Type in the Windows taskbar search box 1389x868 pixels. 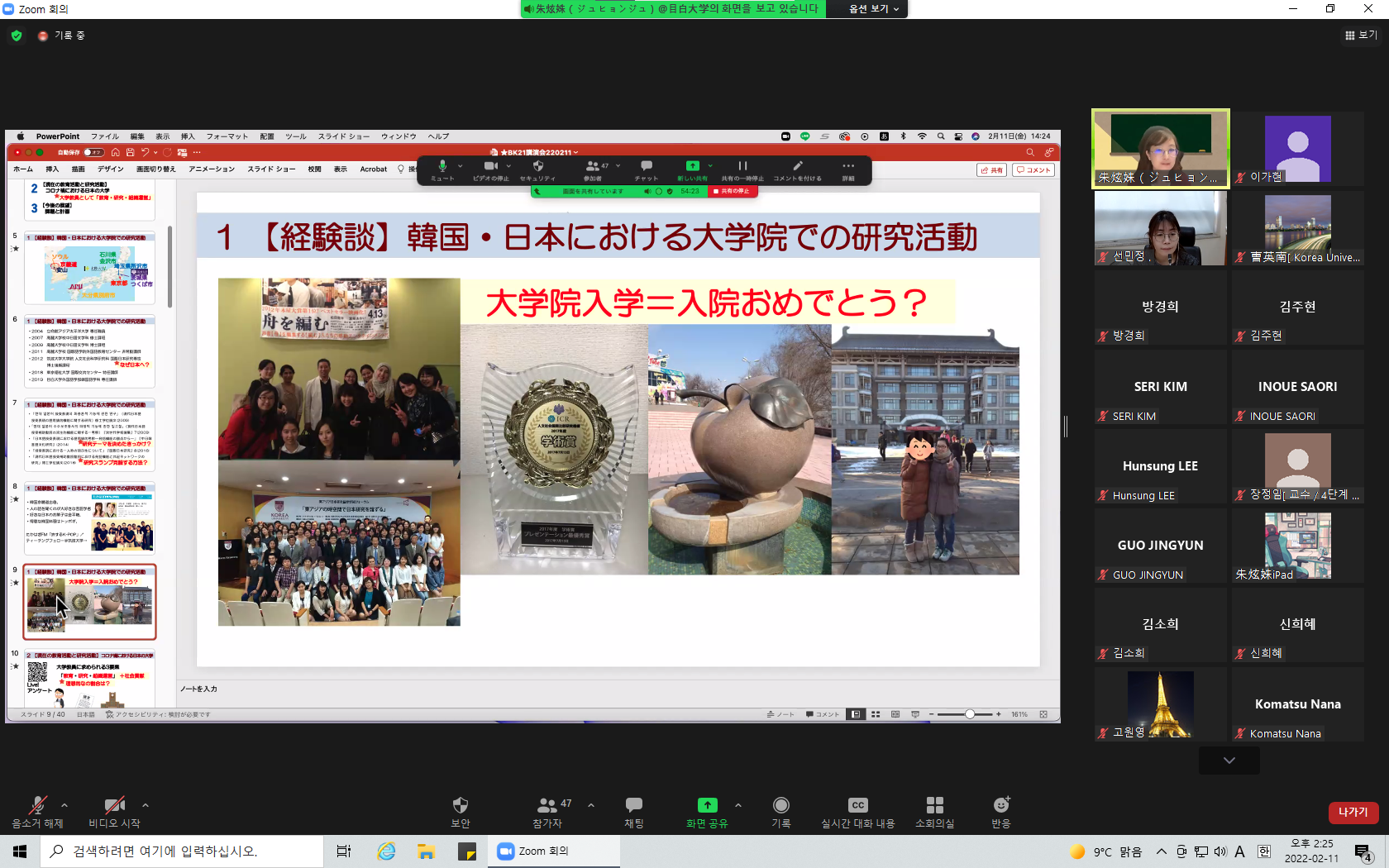182,851
